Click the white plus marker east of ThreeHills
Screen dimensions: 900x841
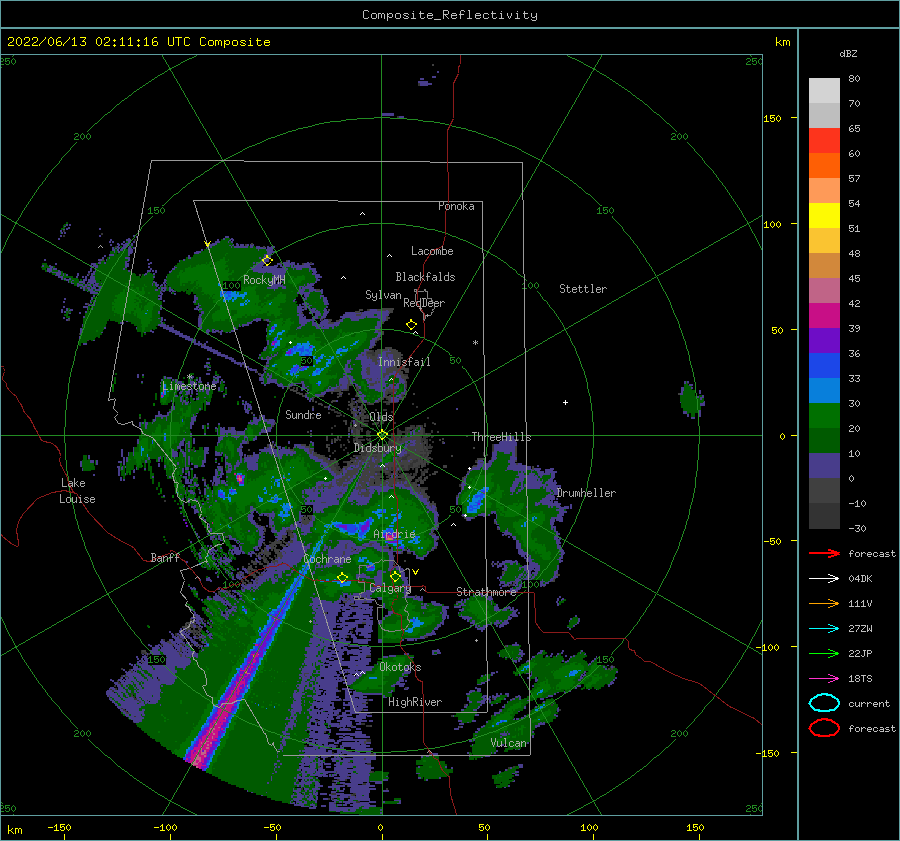click(x=565, y=402)
